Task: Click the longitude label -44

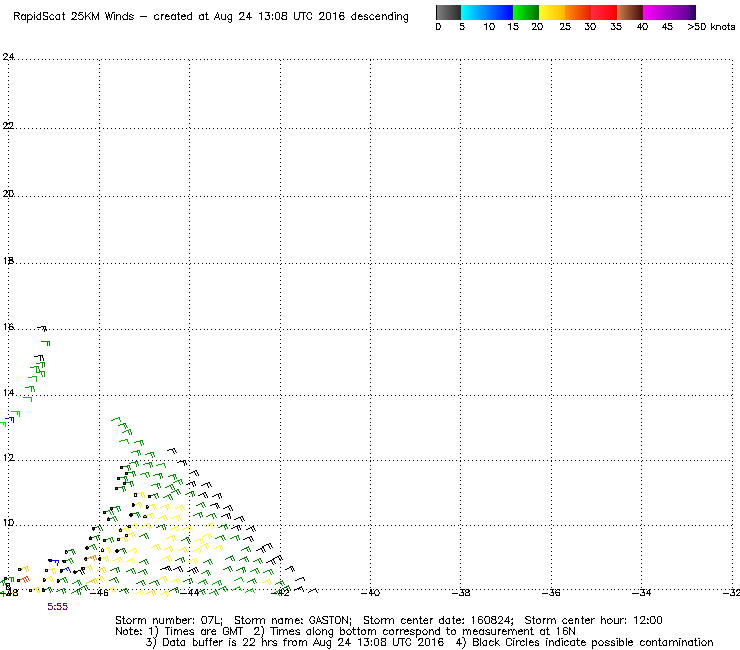Action: pos(190,592)
